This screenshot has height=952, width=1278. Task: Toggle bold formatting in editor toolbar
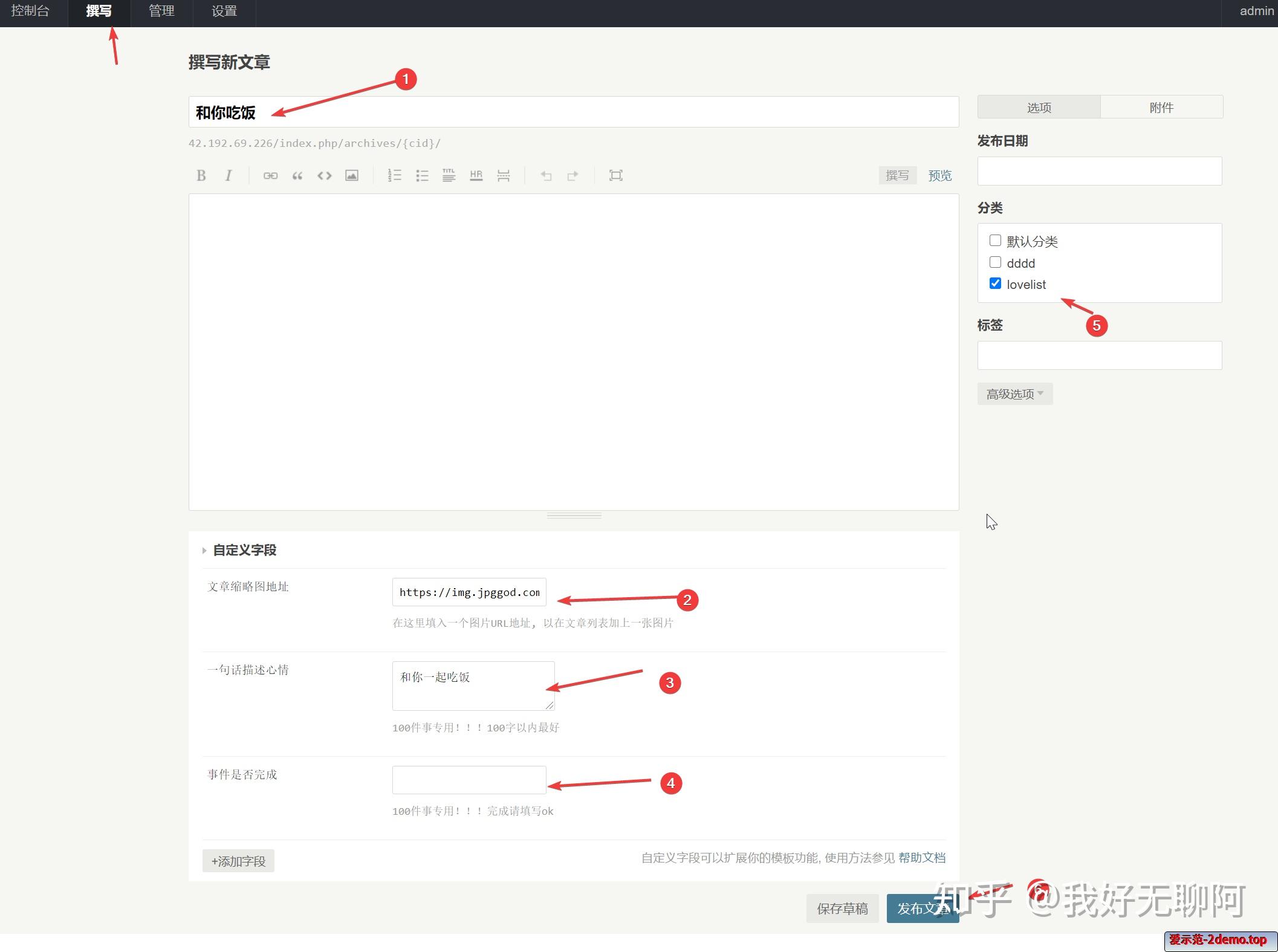pos(201,175)
